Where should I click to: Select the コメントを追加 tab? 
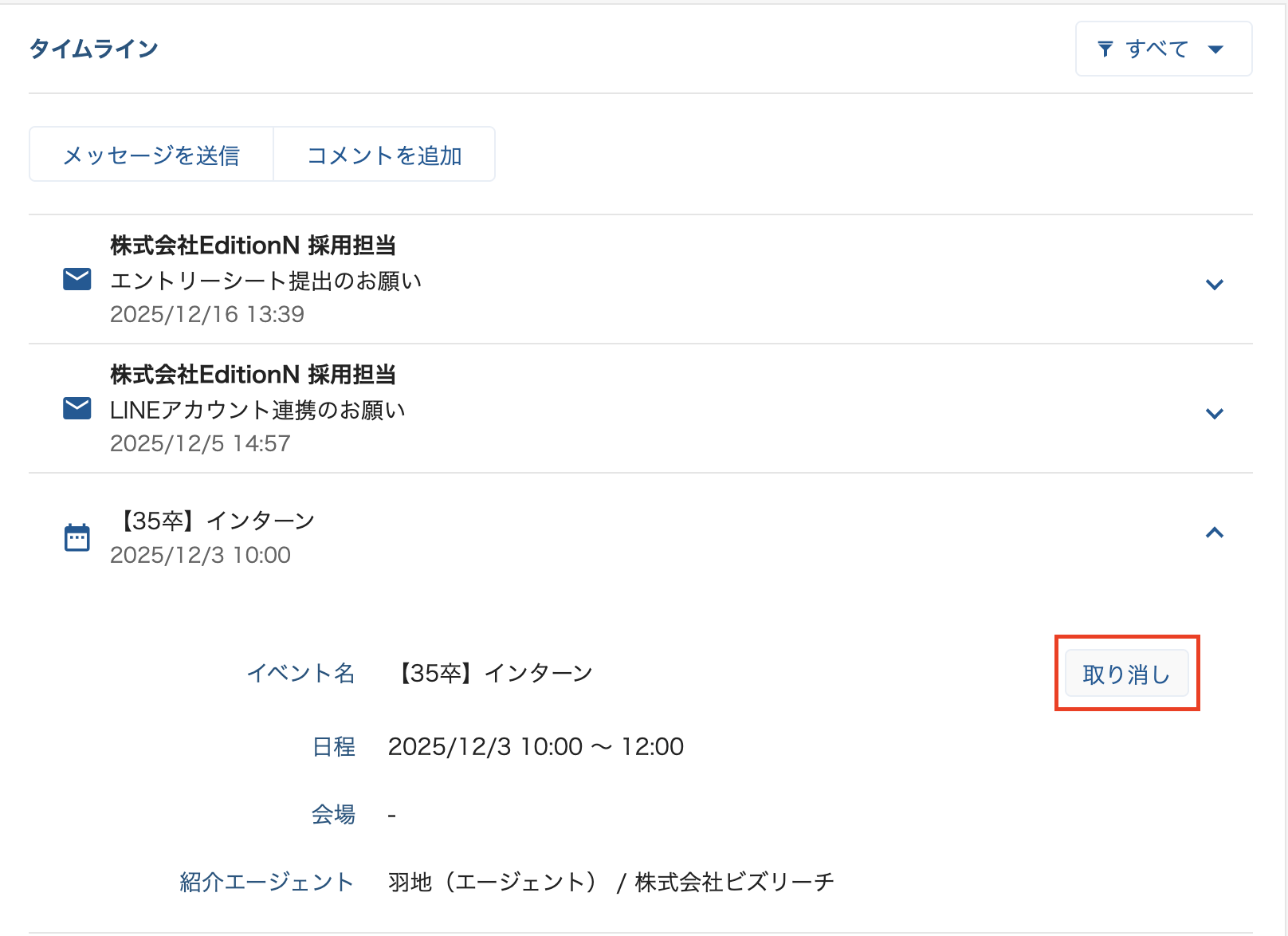(x=384, y=155)
